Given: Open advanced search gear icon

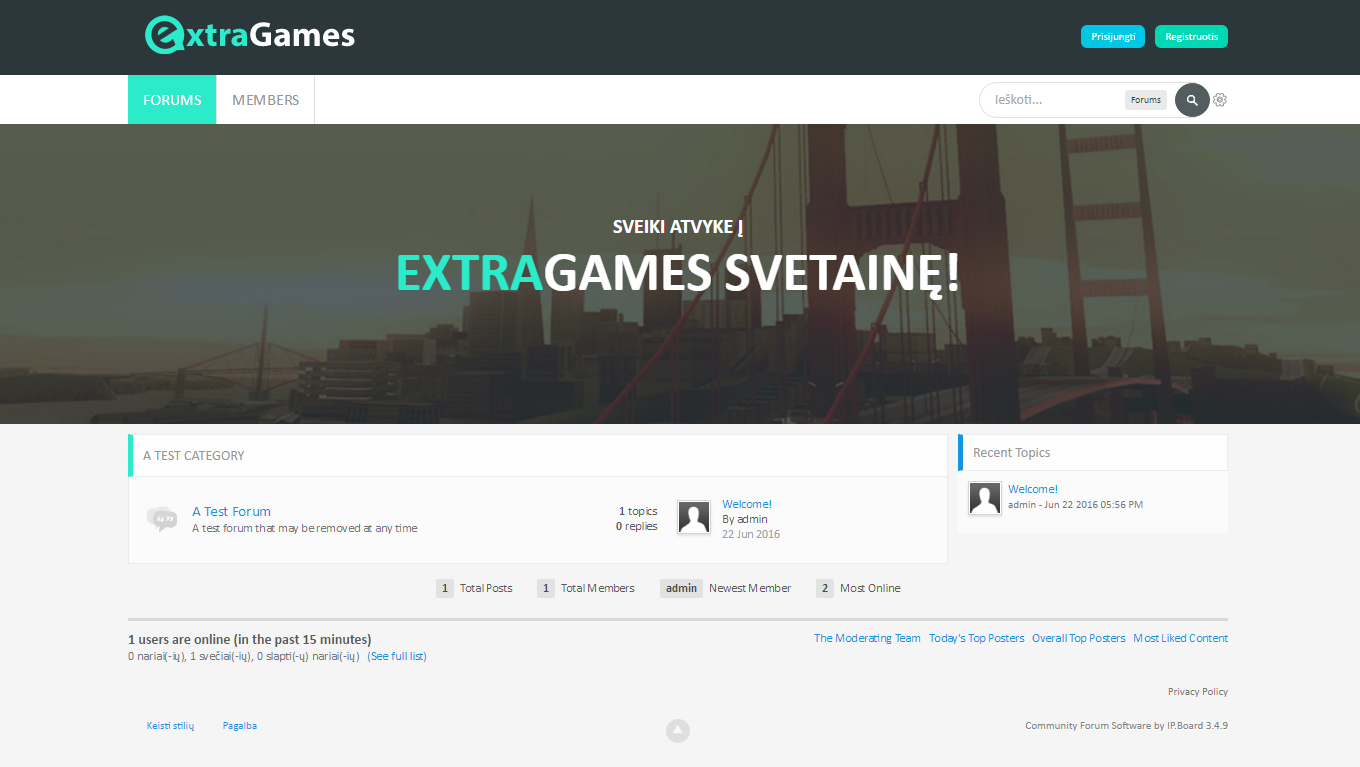Looking at the screenshot, I should 1220,100.
